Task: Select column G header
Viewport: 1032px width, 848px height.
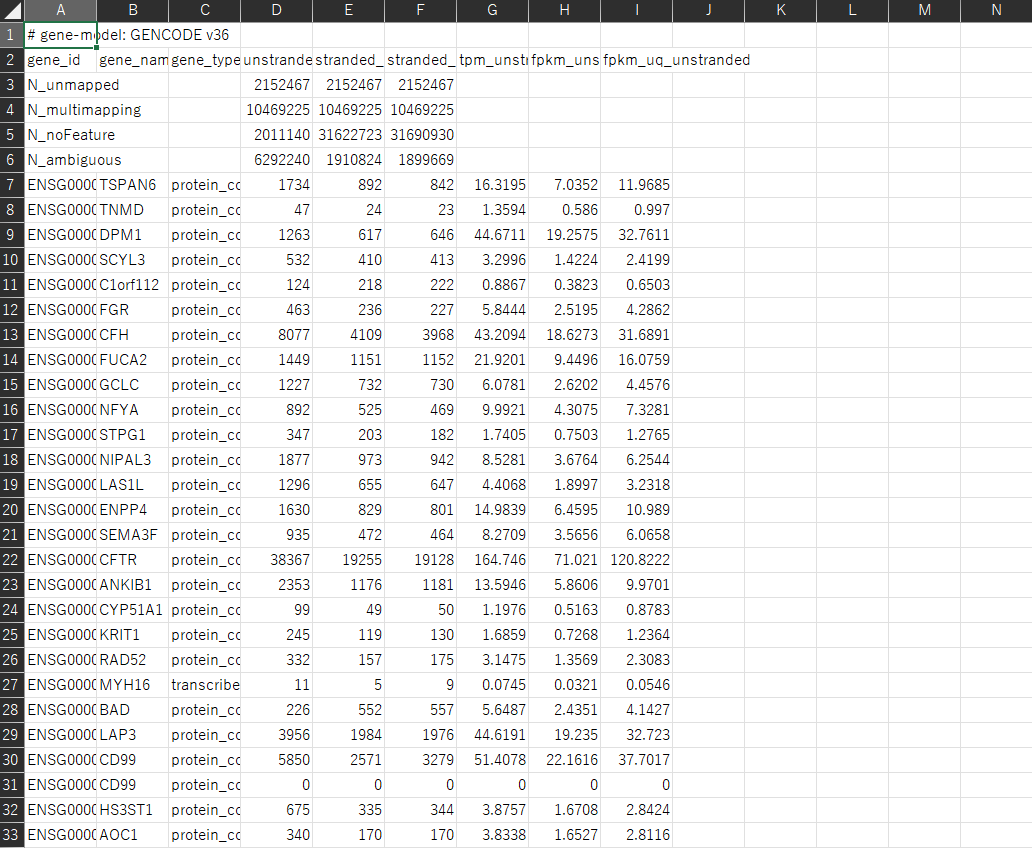Action: [492, 10]
